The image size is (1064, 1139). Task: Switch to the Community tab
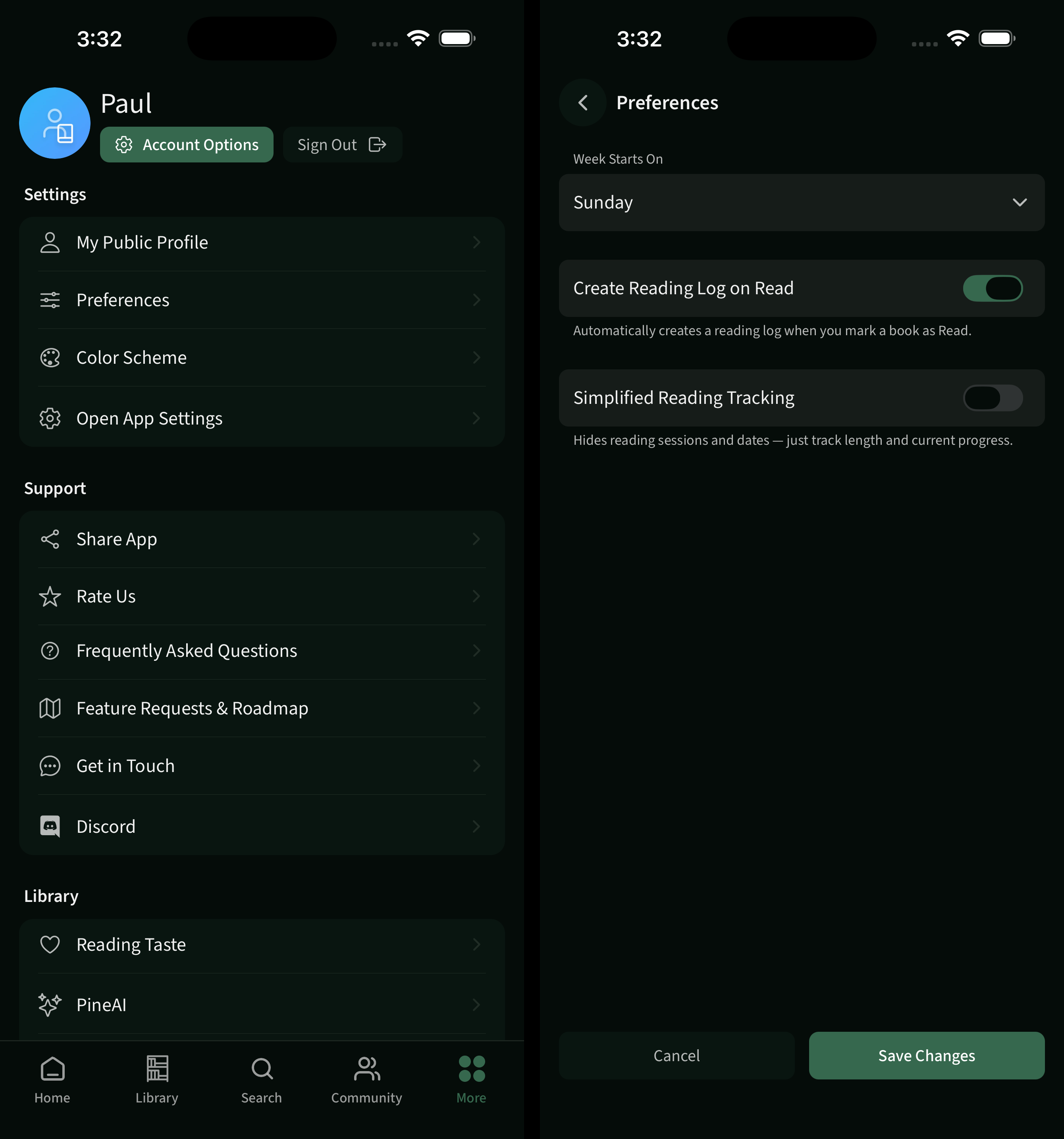pos(366,1080)
